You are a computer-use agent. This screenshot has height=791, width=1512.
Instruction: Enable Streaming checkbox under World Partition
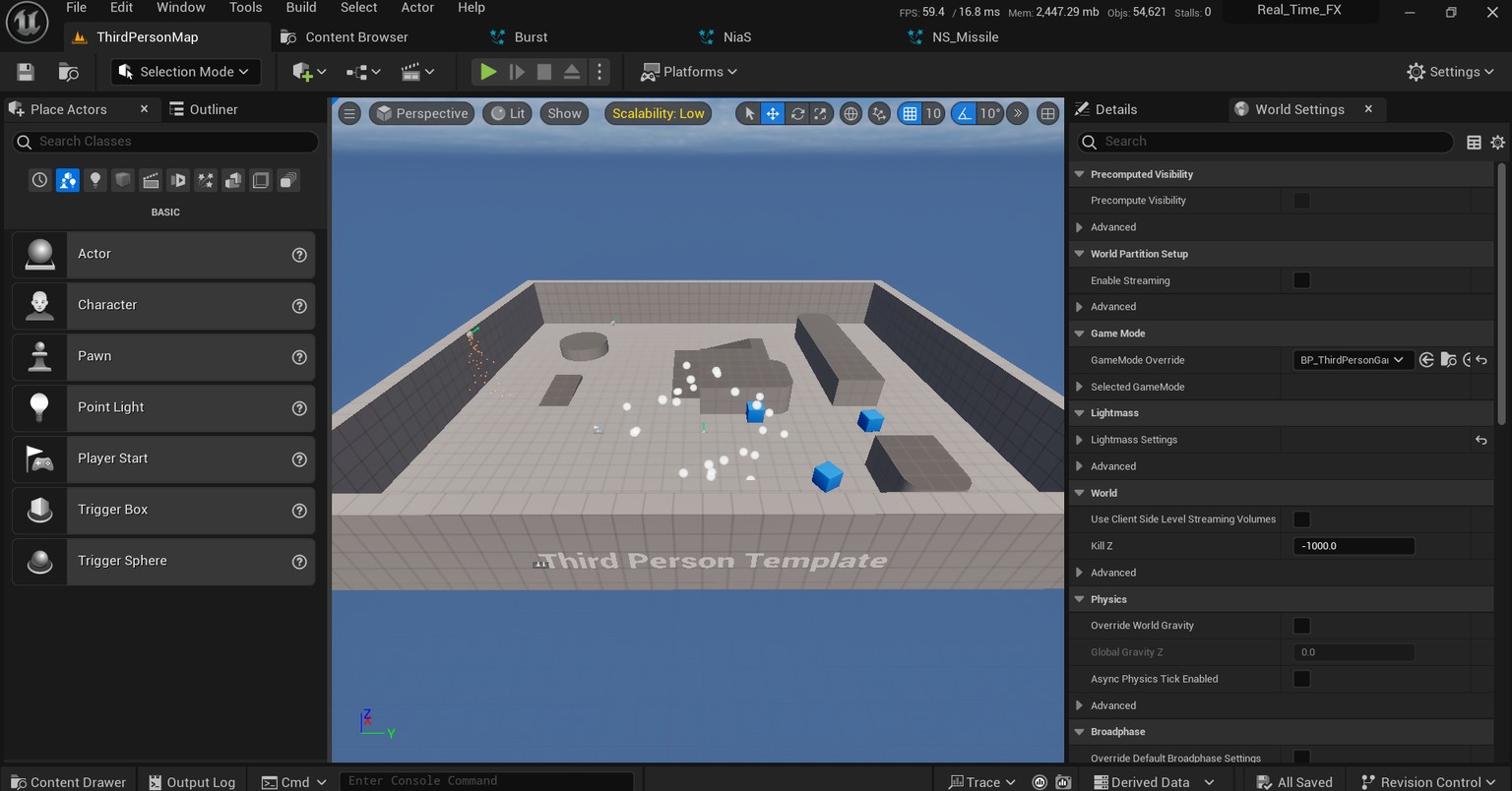pos(1301,280)
